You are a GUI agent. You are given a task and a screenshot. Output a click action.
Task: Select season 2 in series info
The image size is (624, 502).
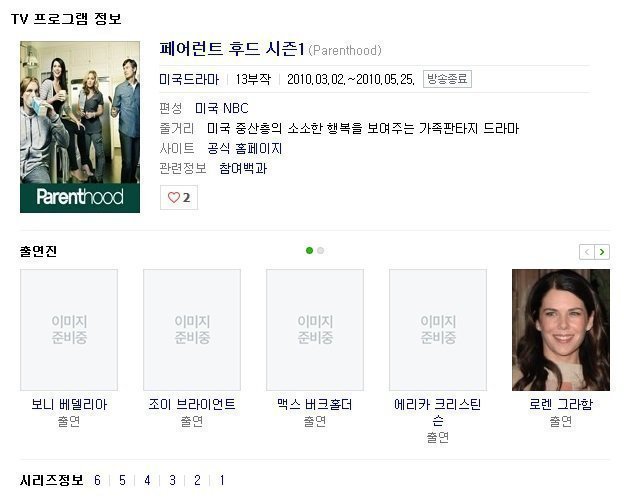pos(197,480)
